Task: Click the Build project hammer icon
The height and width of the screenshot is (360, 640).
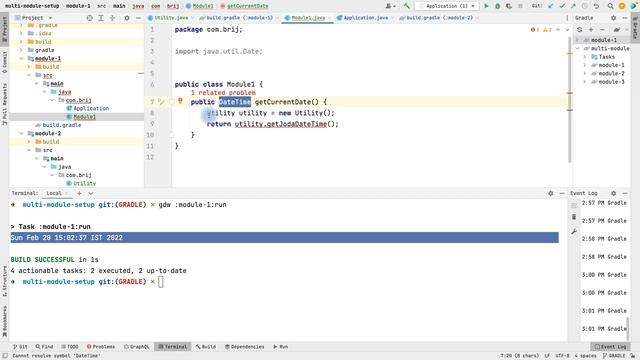Action: [x=407, y=6]
